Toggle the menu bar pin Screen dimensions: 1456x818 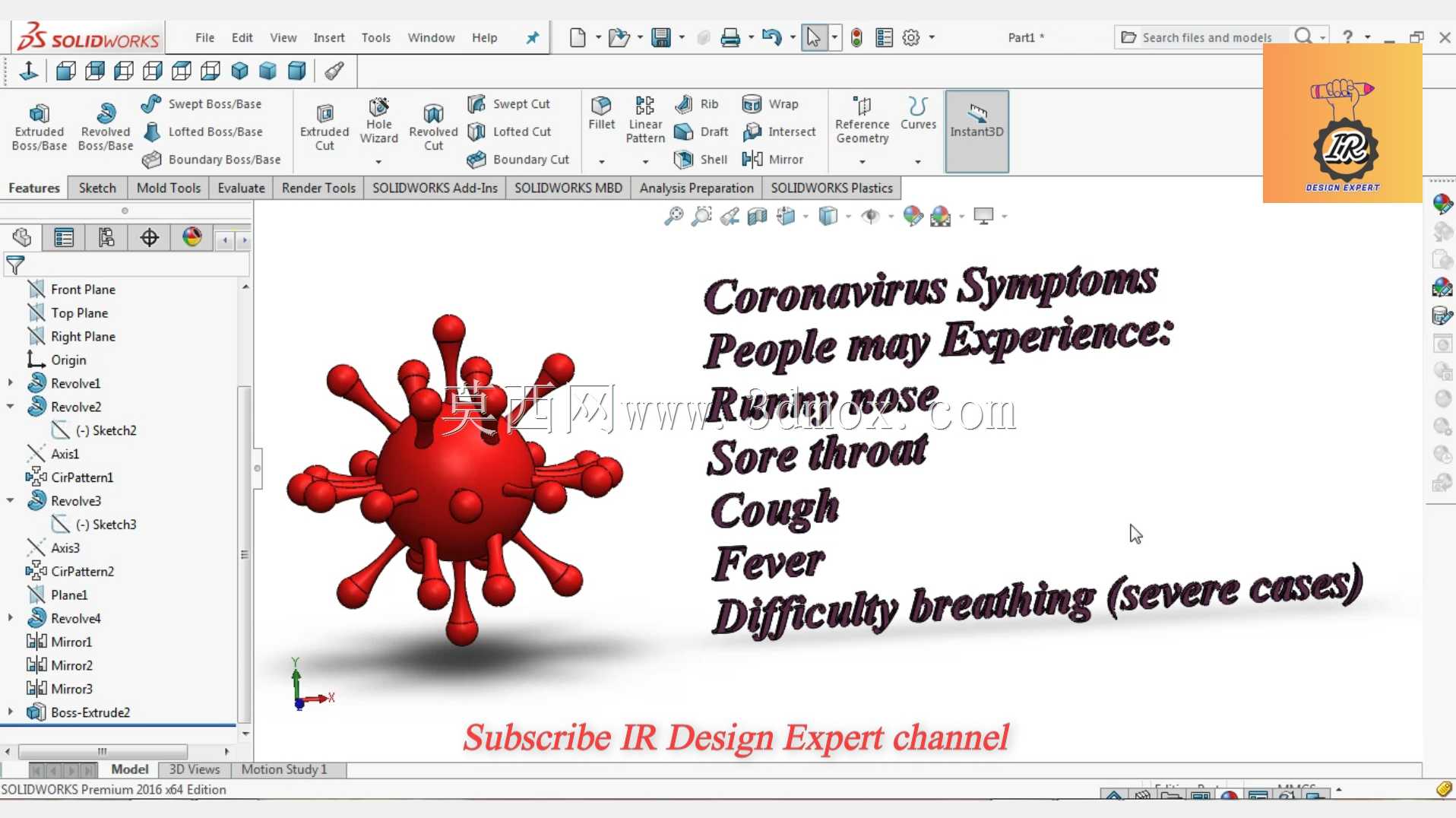(533, 37)
